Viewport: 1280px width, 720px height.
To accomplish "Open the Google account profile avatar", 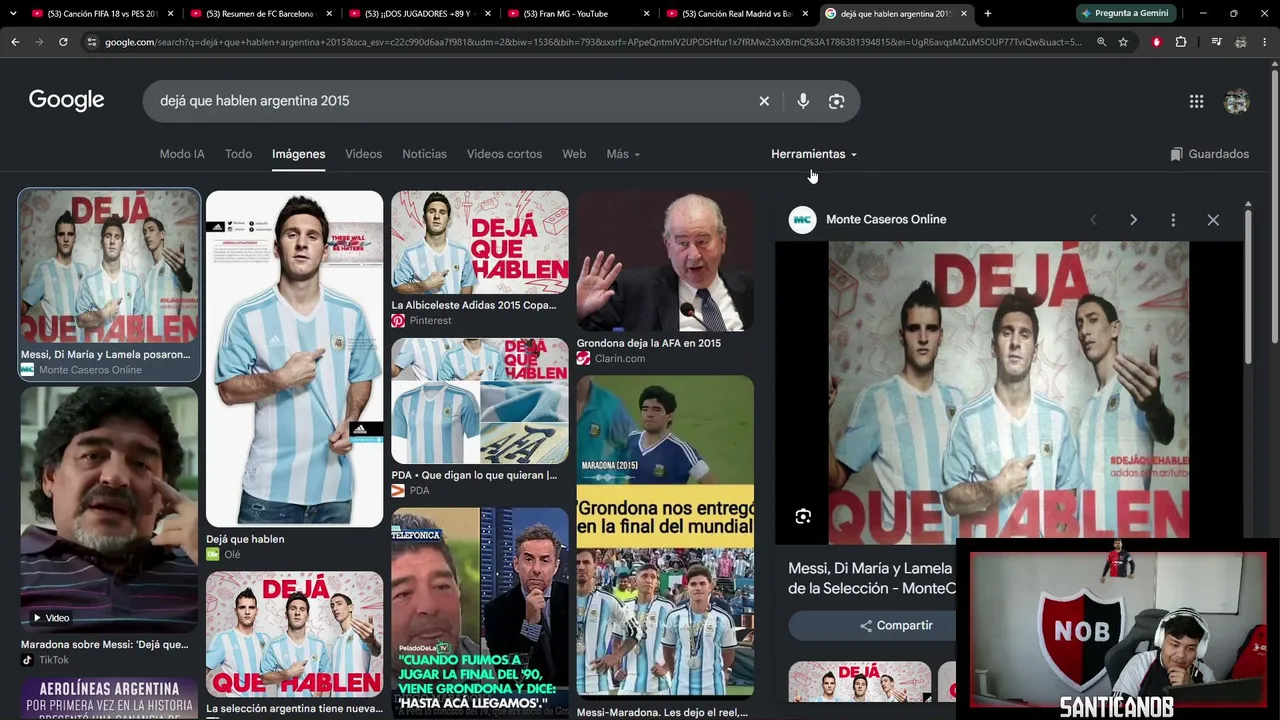I will pos(1237,101).
